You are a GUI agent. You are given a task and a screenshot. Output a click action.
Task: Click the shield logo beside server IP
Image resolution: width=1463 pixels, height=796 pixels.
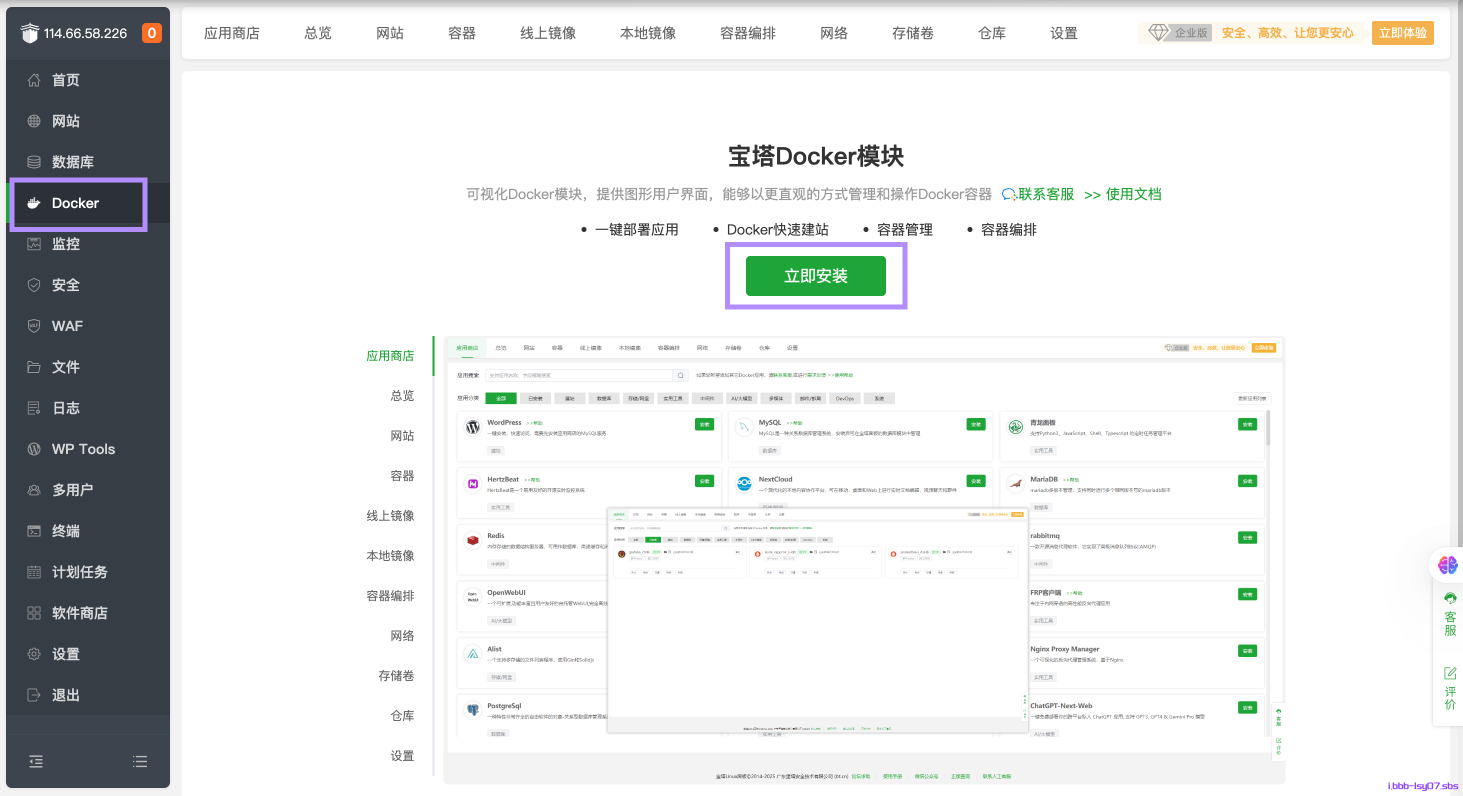[x=29, y=33]
